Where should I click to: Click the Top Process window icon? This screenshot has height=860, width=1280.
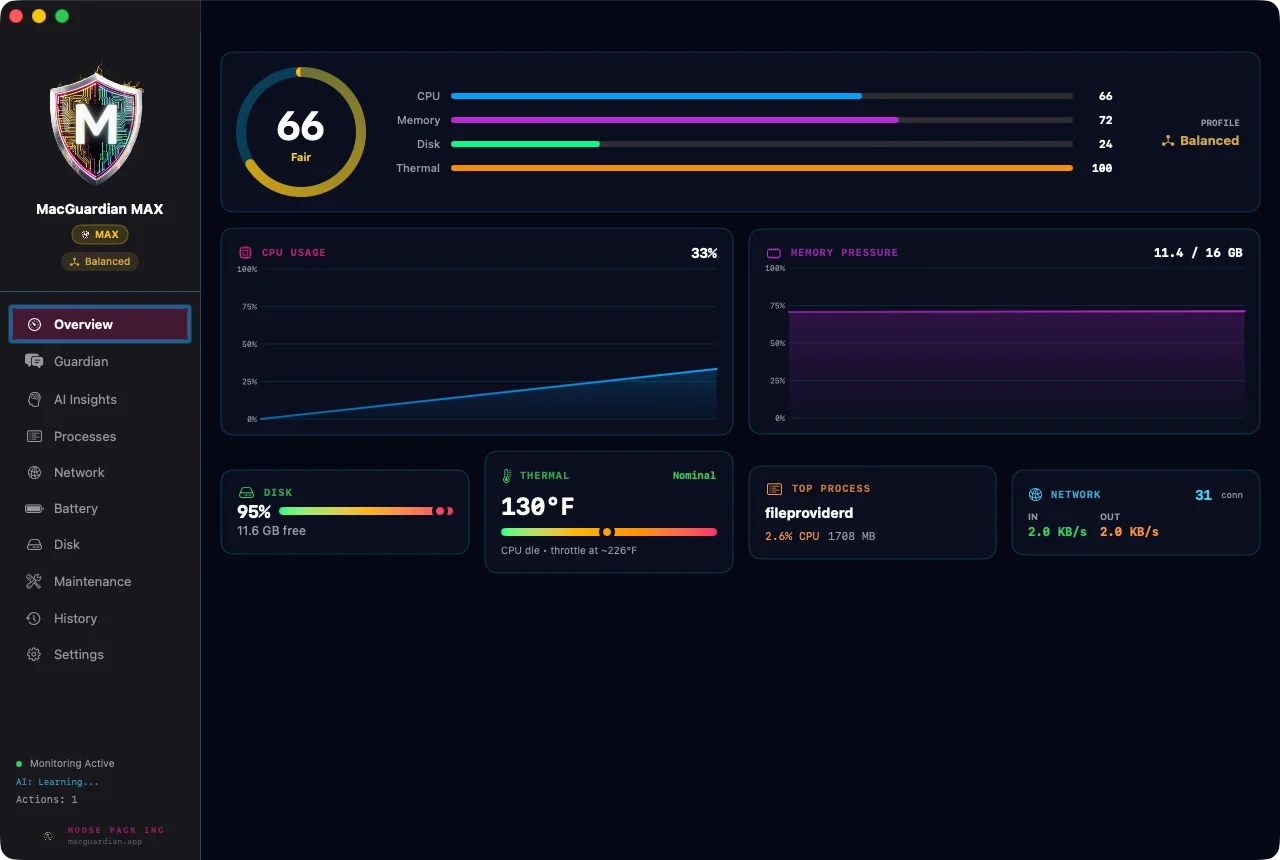774,489
